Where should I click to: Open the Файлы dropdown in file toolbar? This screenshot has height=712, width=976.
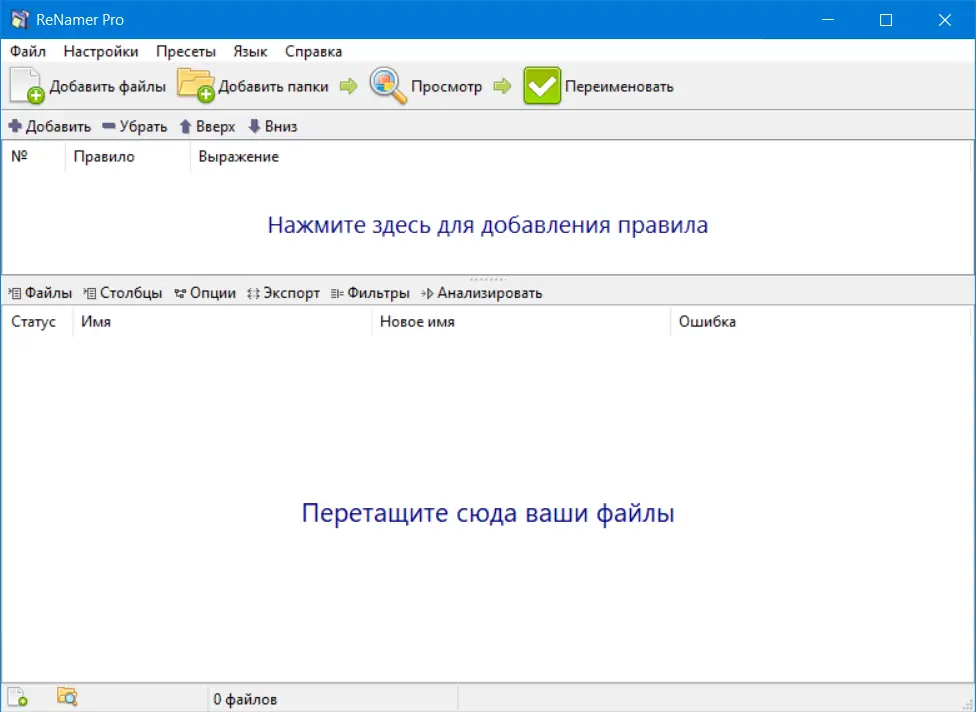point(40,293)
